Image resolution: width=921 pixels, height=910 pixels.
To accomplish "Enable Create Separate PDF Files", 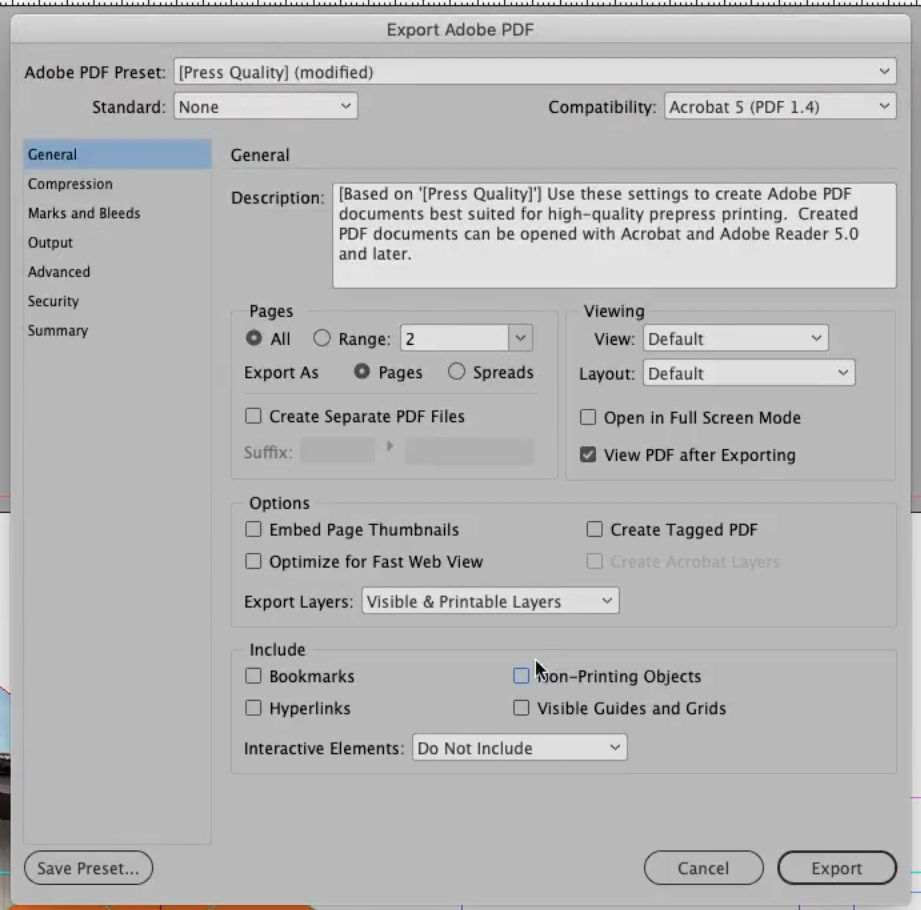I will click(253, 416).
